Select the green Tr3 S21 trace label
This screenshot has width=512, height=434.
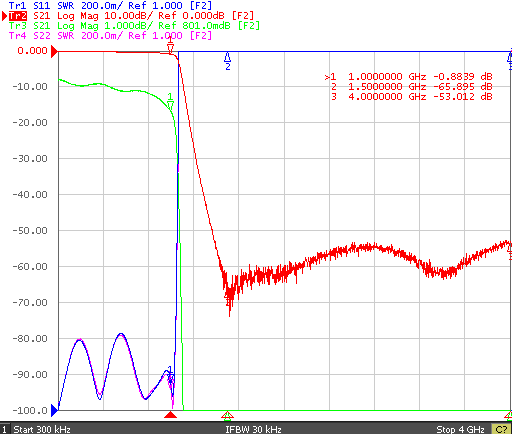coord(134,26)
